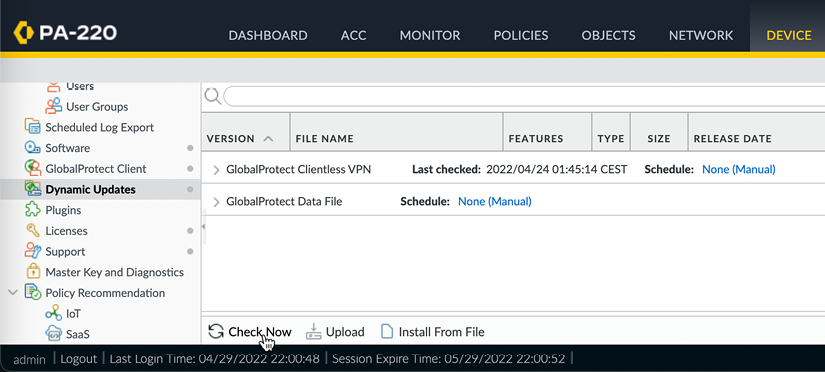Open the DASHBOARD tab

[x=268, y=35]
